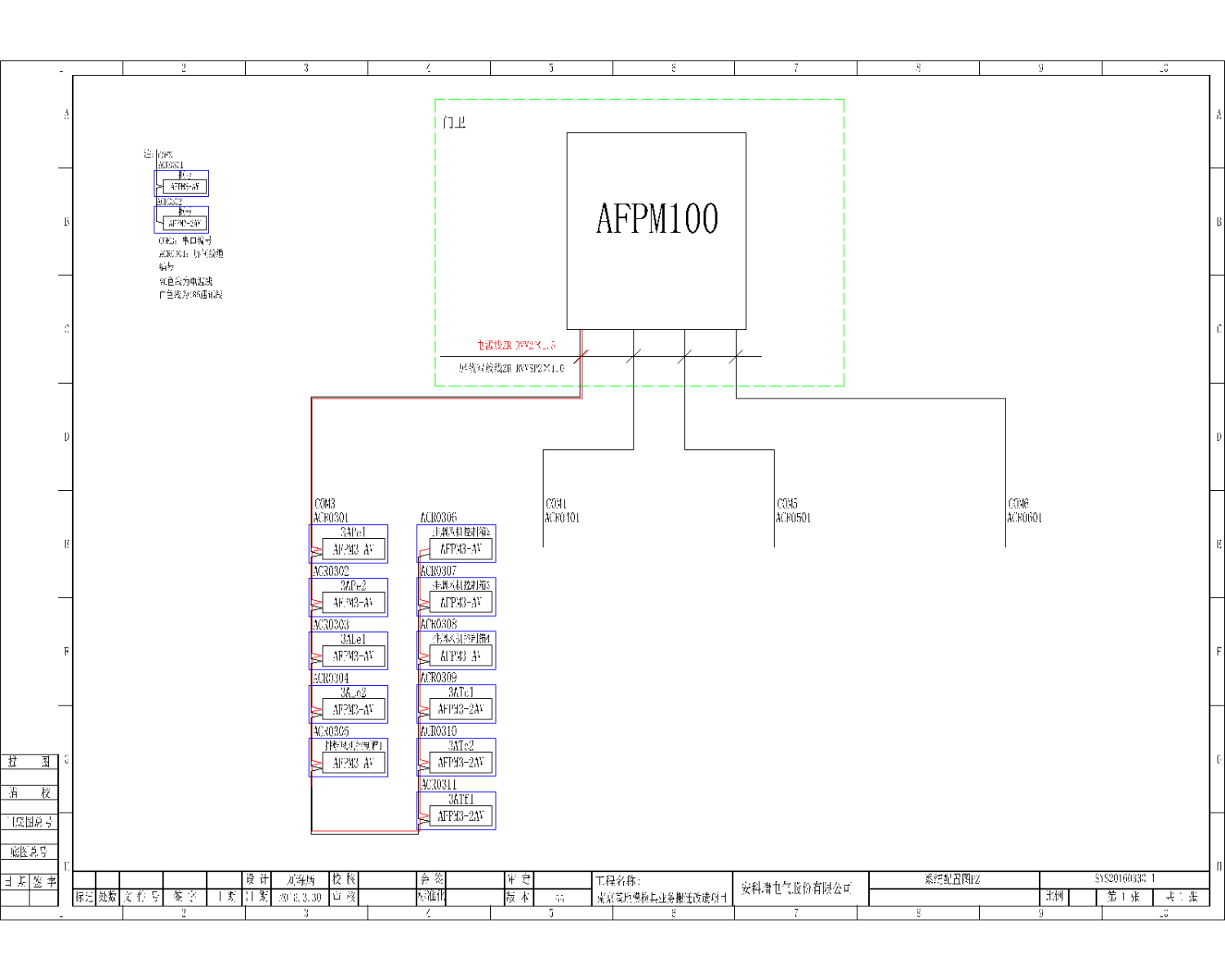
Task: Select the 3ALe1 AFPM3-AV module box
Action: pos(349,651)
